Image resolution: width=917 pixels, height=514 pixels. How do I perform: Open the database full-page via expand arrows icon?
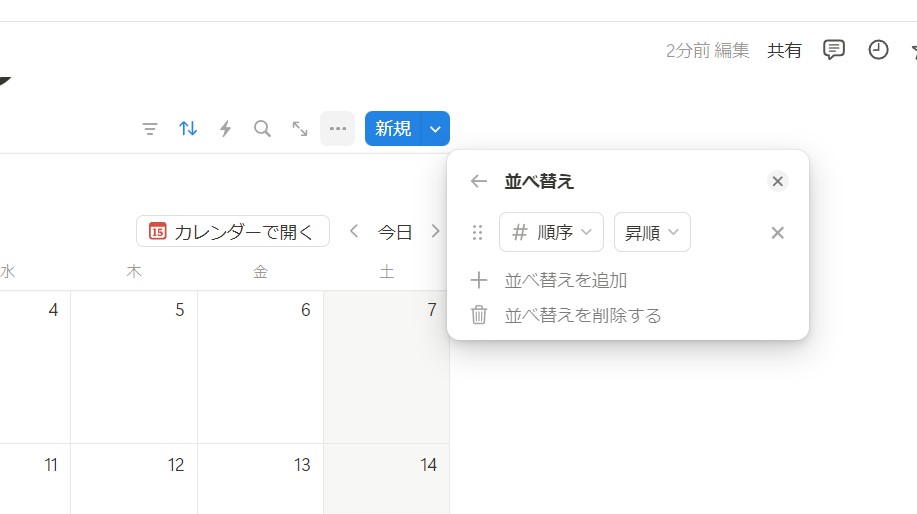[x=300, y=129]
